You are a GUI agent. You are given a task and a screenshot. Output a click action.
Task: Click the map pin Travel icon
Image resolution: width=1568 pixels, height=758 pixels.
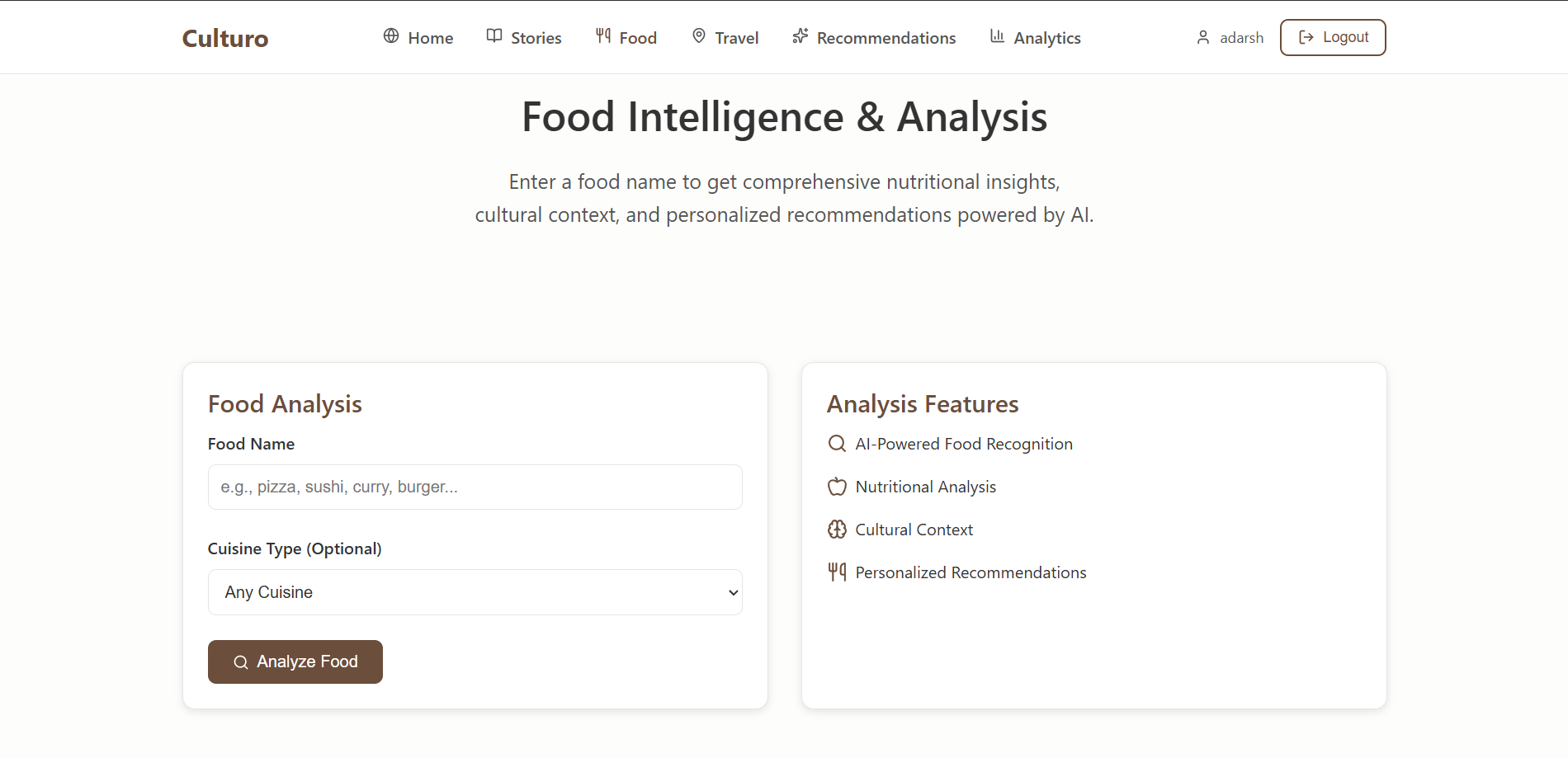click(x=699, y=36)
